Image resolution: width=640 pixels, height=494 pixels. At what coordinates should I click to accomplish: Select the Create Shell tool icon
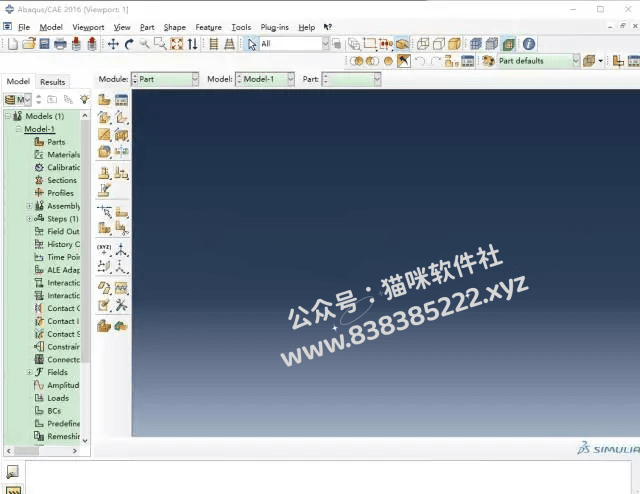(121, 118)
